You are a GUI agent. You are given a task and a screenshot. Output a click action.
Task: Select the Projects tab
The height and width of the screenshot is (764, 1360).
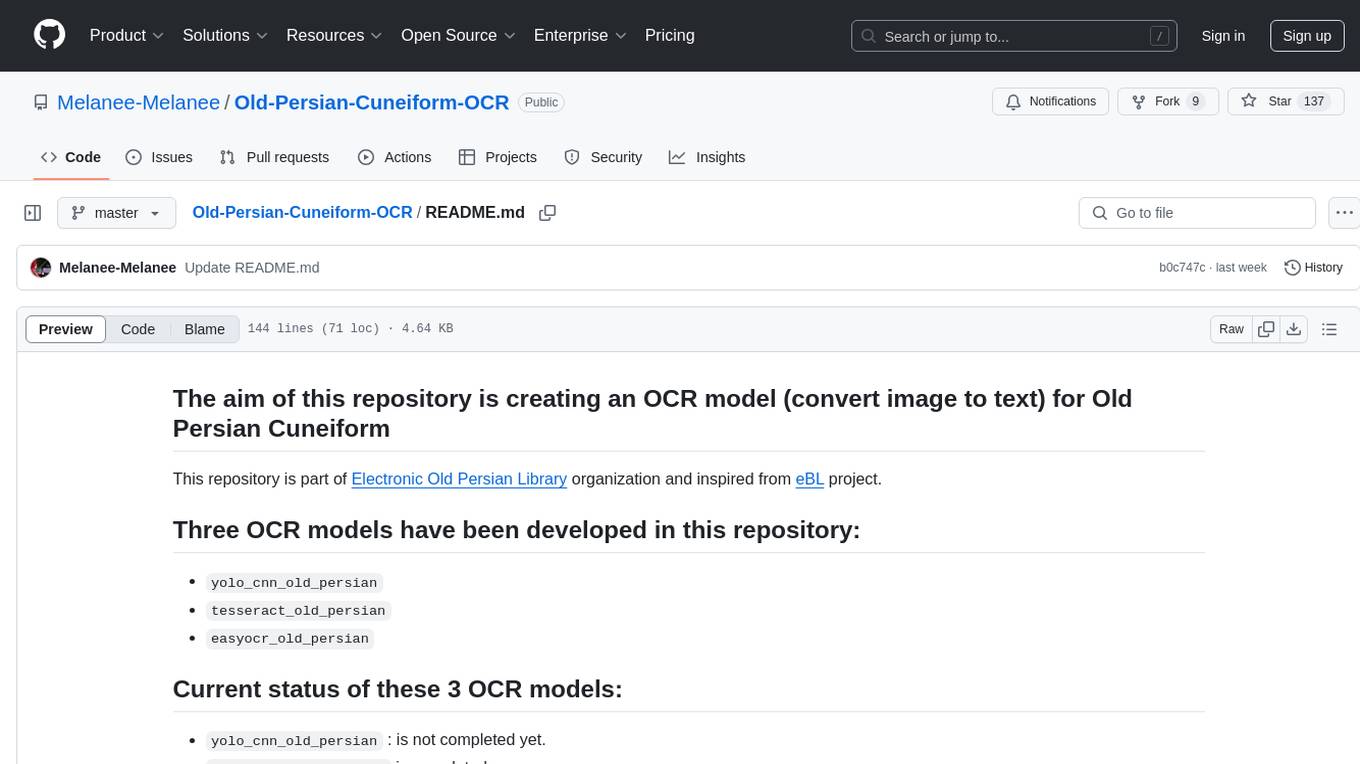(x=498, y=157)
